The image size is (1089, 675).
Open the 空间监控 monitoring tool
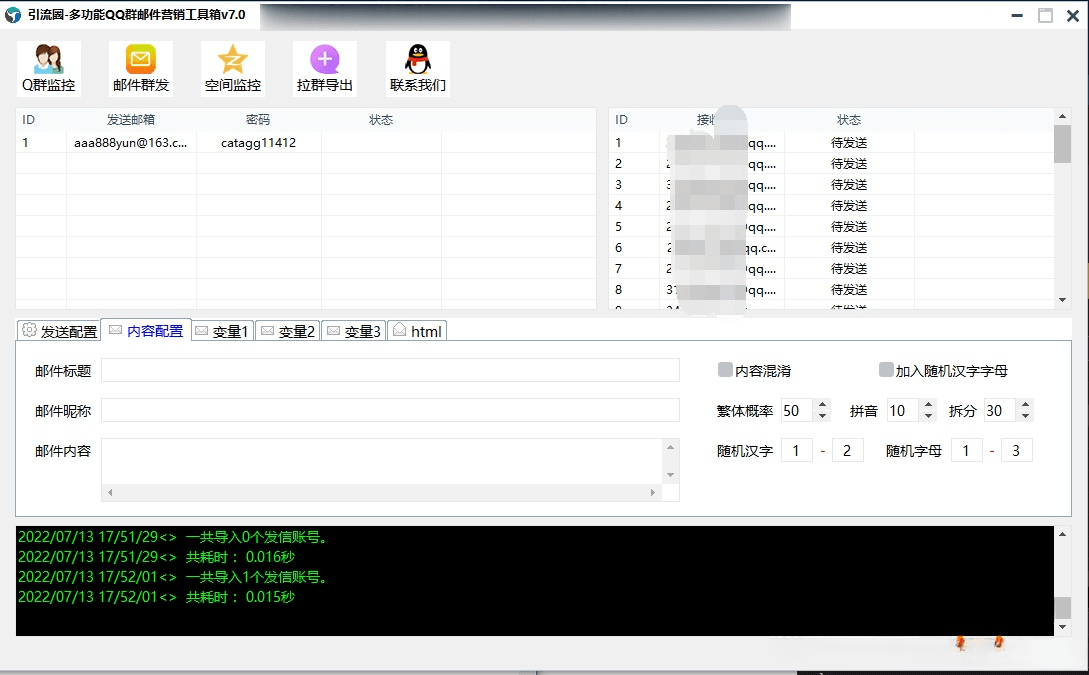[x=232, y=67]
